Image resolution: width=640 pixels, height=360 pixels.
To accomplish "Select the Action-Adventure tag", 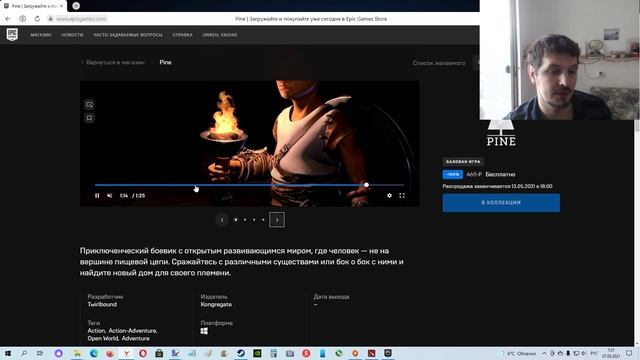I will click(133, 331).
